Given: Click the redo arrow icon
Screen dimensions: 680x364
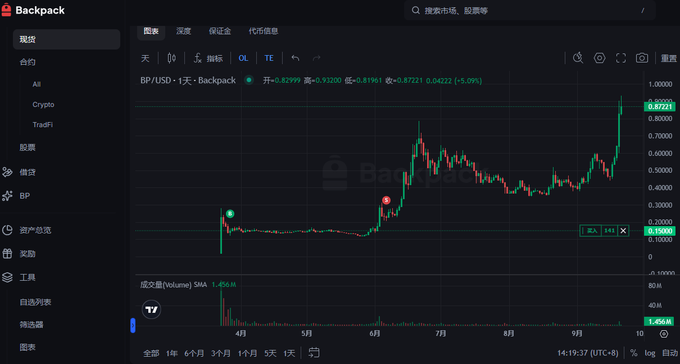Looking at the screenshot, I should 317,58.
